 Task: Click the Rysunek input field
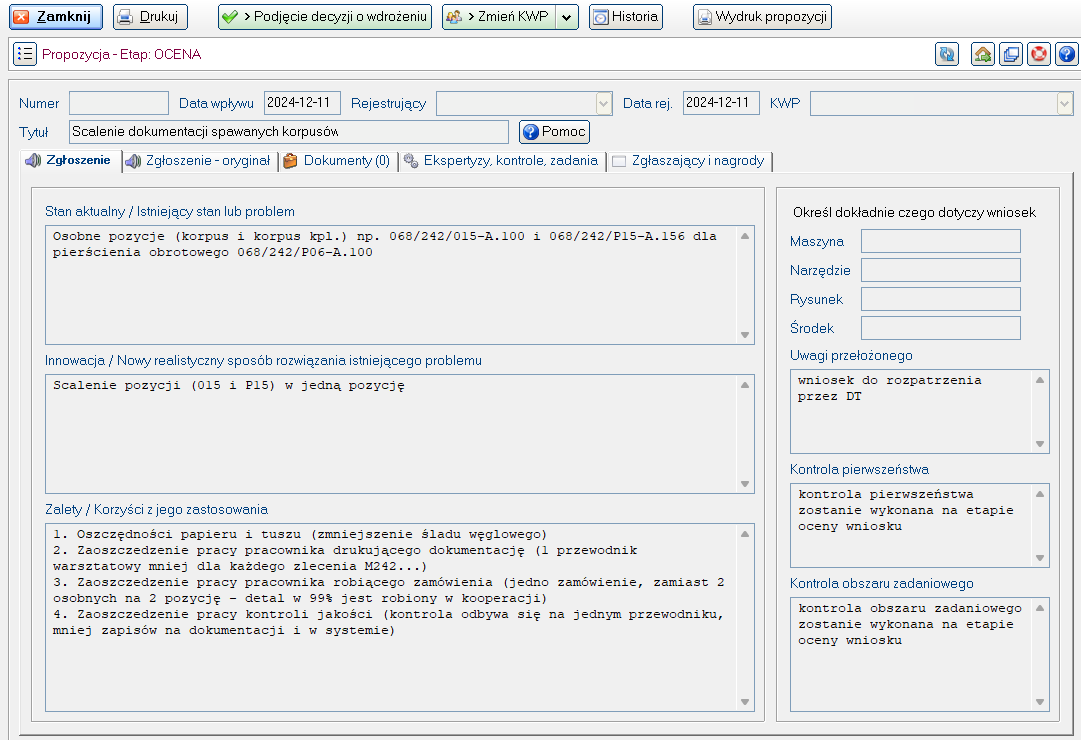pos(940,299)
